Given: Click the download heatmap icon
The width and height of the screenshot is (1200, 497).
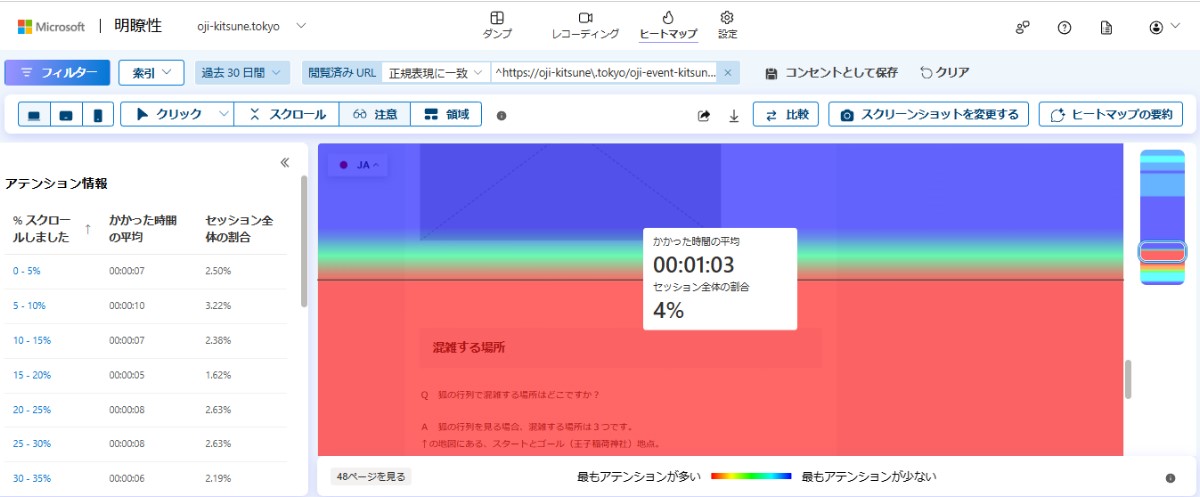Looking at the screenshot, I should pos(733,115).
